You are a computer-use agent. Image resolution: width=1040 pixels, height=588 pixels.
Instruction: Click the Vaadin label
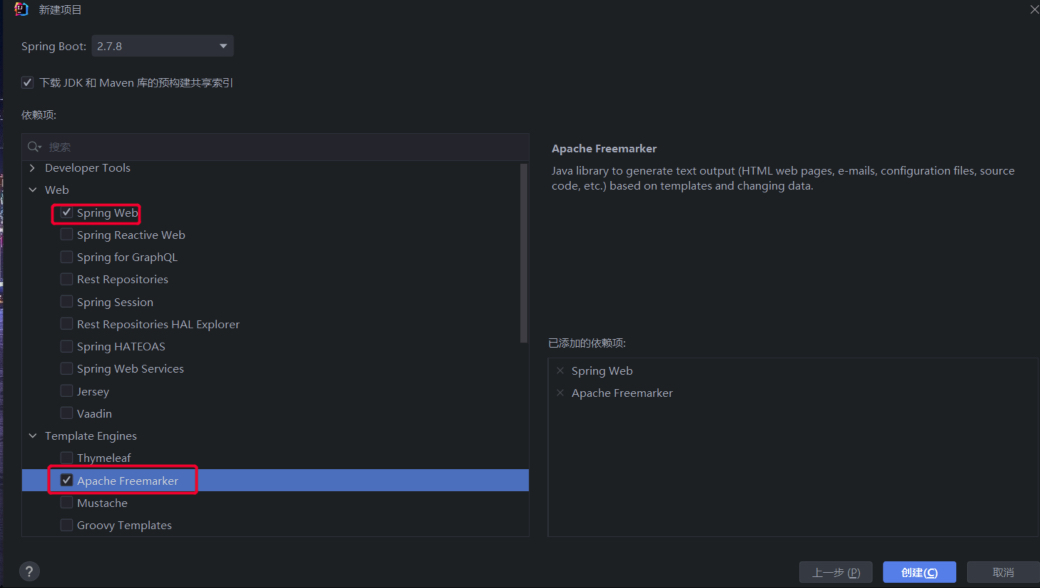(x=94, y=413)
